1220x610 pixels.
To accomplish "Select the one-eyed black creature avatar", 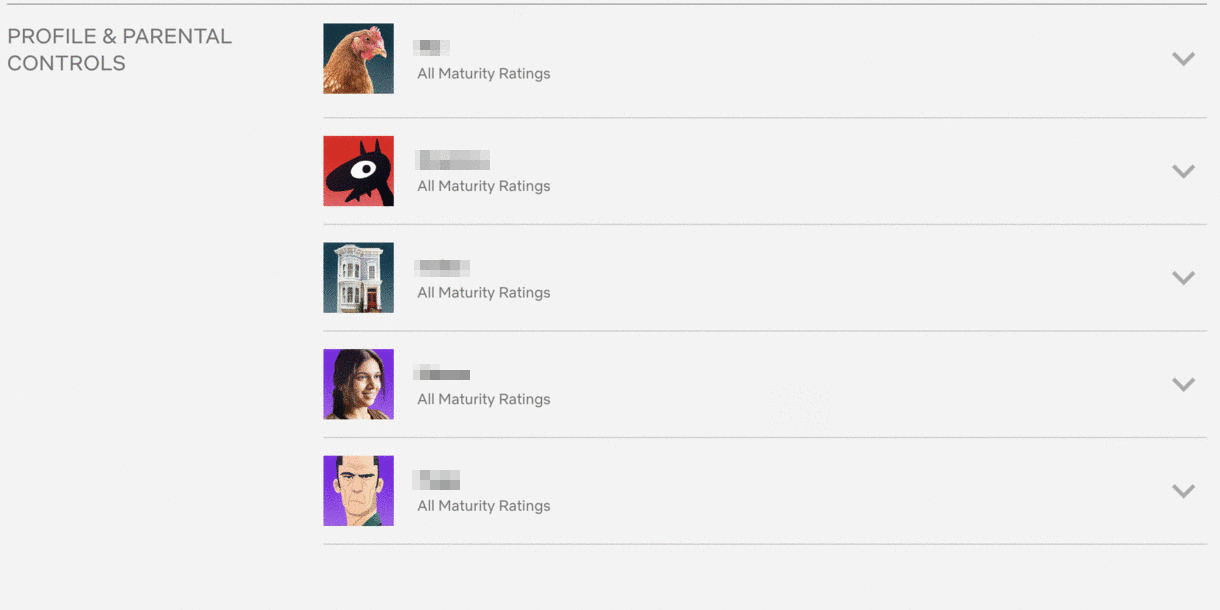I will pos(358,171).
